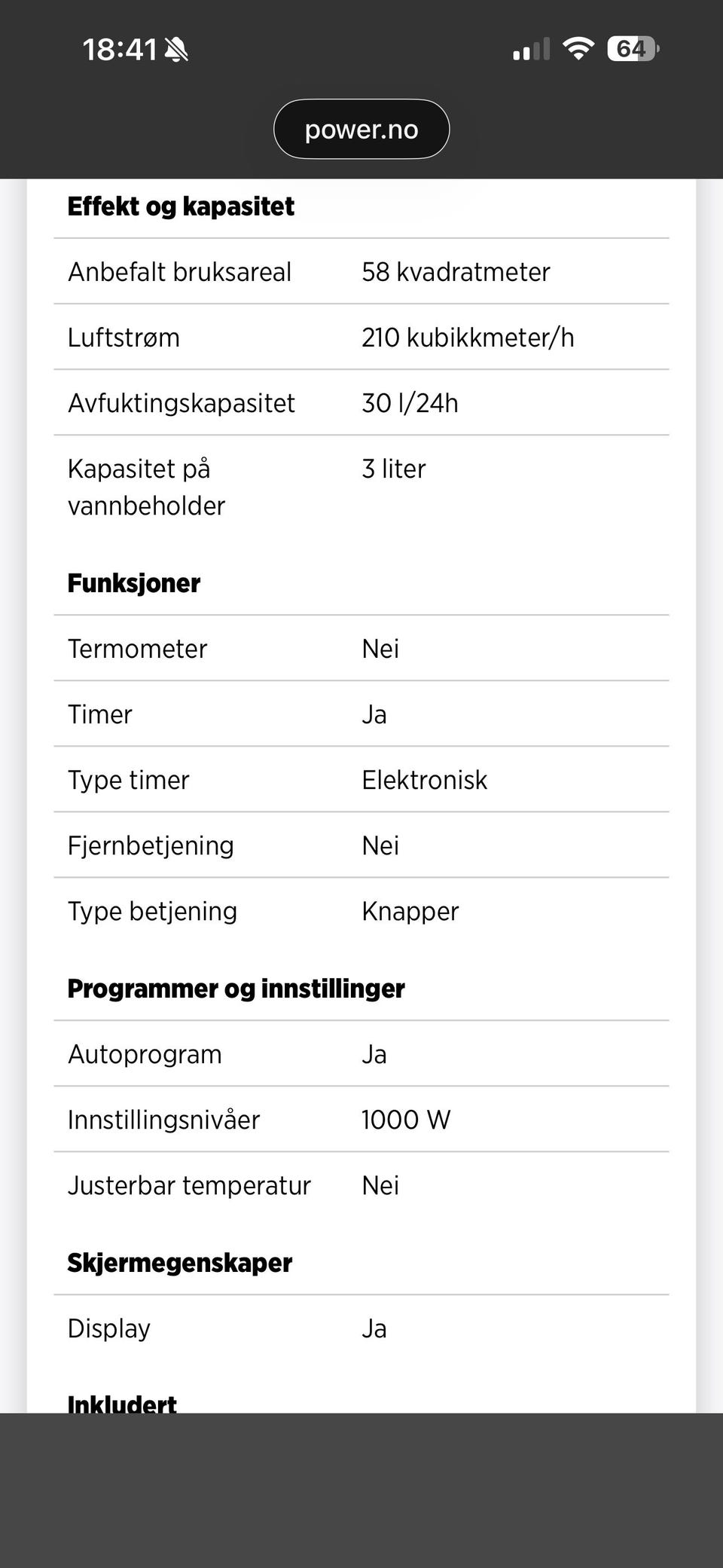Tap the cellular signal bars icon

pyautogui.click(x=532, y=49)
